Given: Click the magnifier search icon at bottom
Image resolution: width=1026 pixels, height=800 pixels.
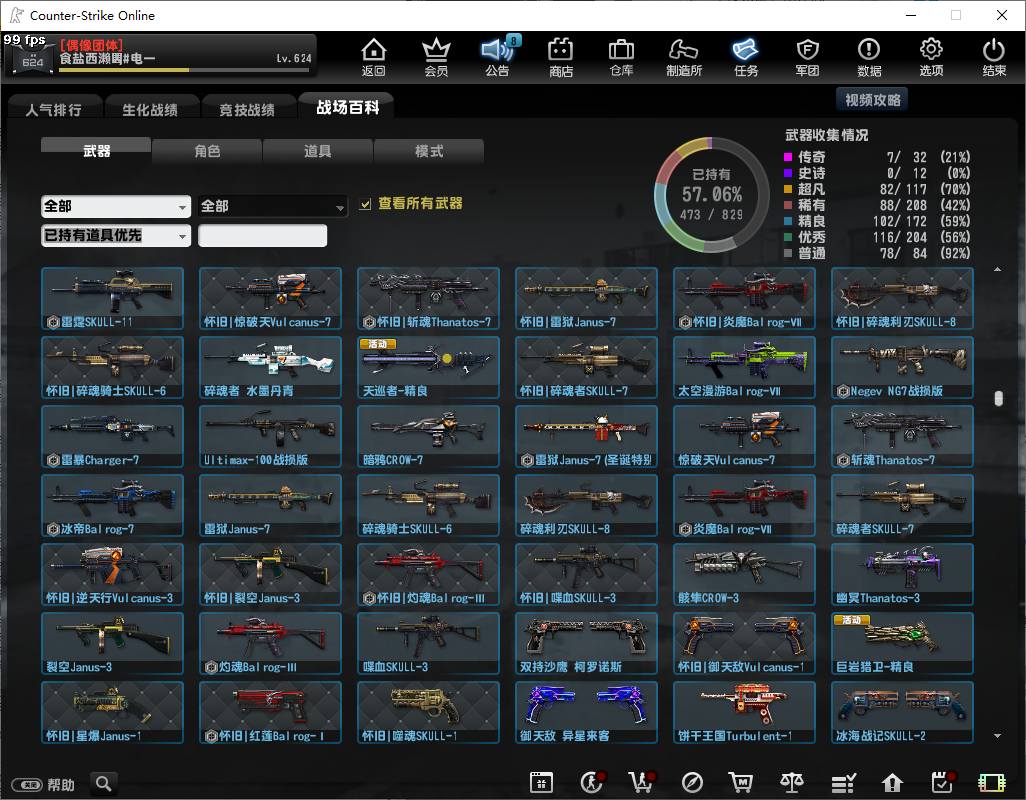Looking at the screenshot, I should pyautogui.click(x=103, y=783).
